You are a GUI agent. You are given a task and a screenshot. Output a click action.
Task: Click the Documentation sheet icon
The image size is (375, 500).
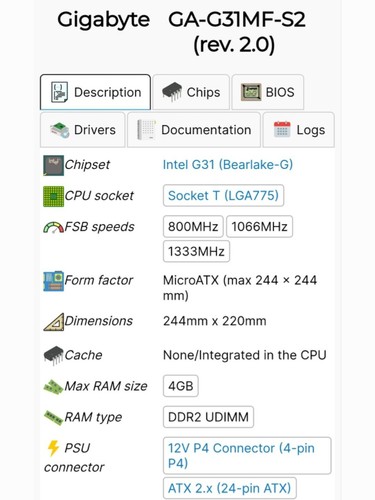147,130
